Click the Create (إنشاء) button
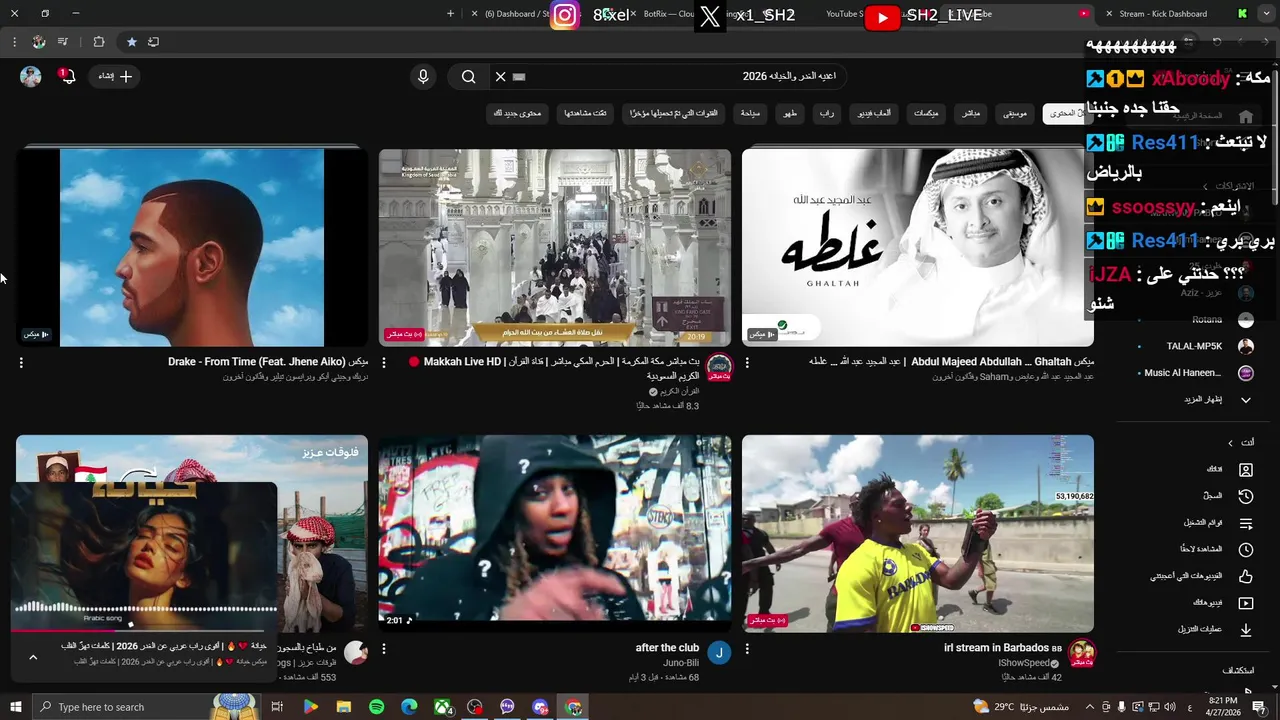 (115, 76)
